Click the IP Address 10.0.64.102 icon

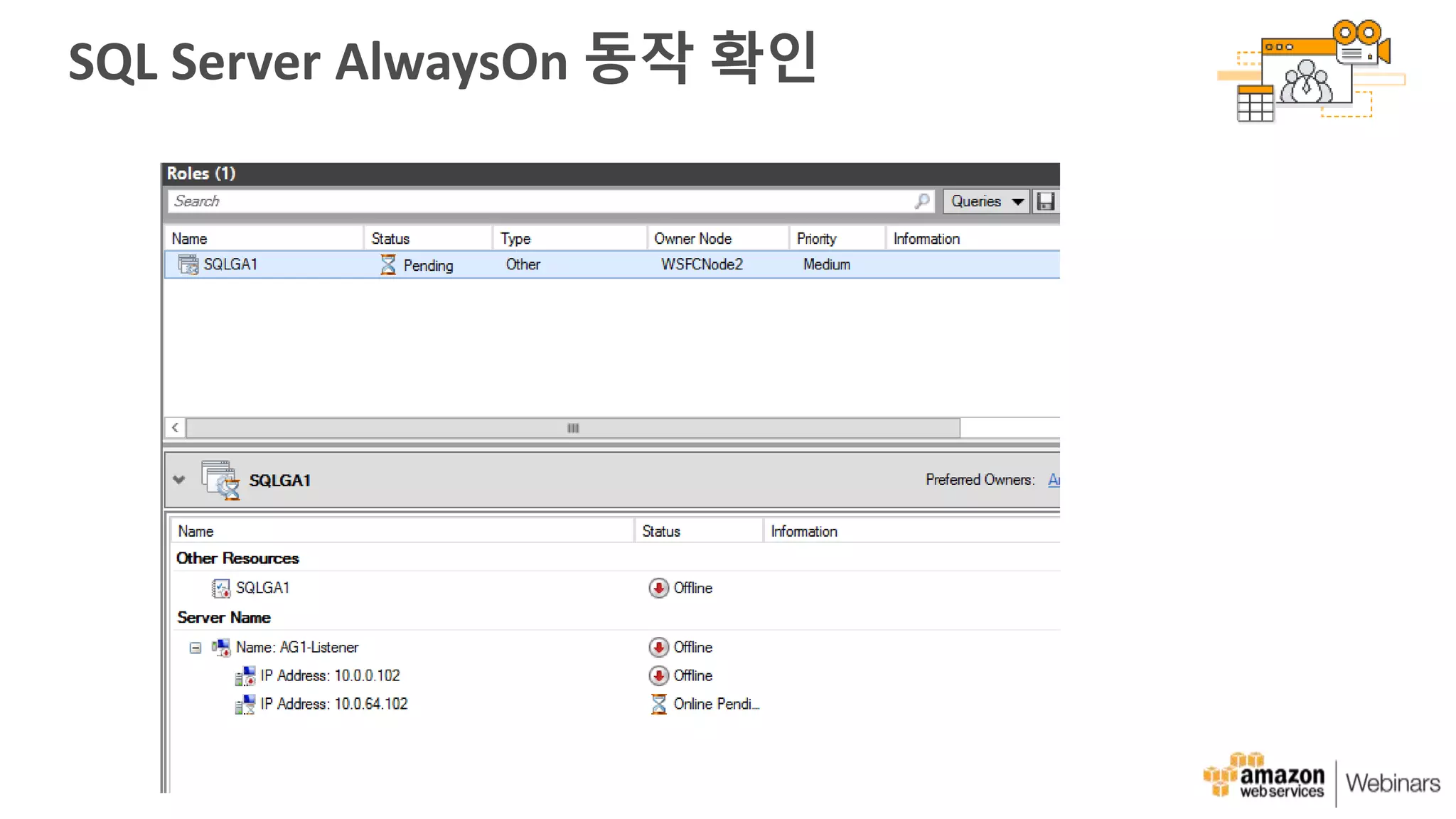pos(245,705)
